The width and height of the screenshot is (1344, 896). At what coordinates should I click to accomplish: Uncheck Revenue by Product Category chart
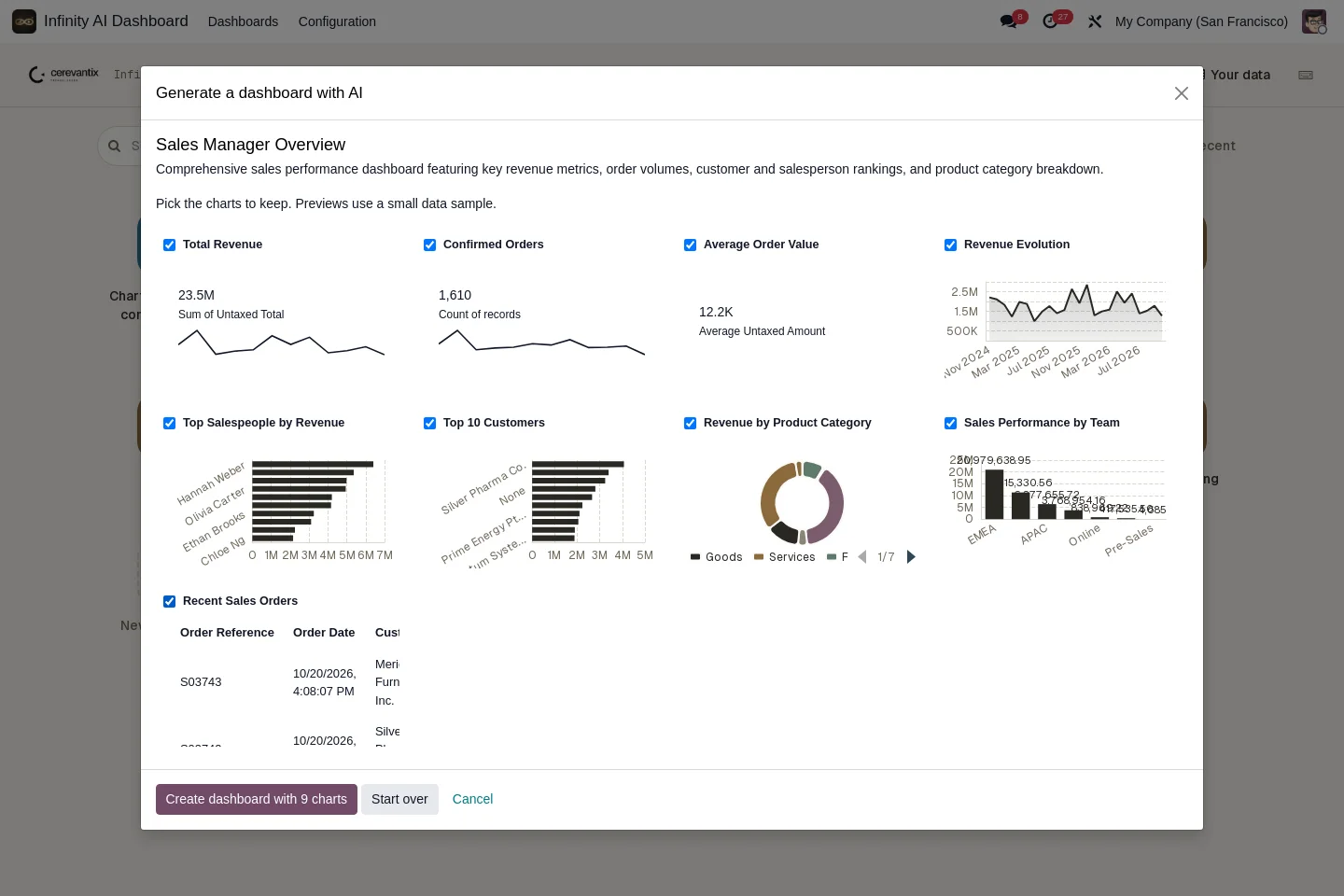[690, 423]
